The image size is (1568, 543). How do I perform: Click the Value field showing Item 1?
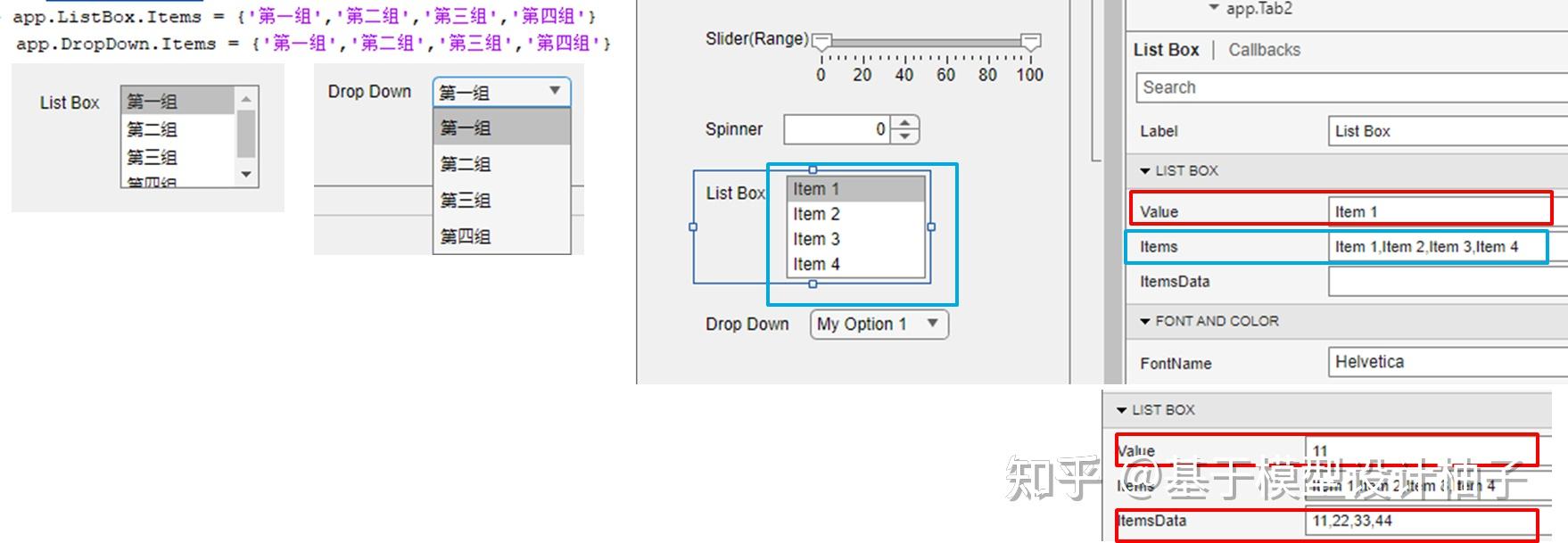(1440, 210)
